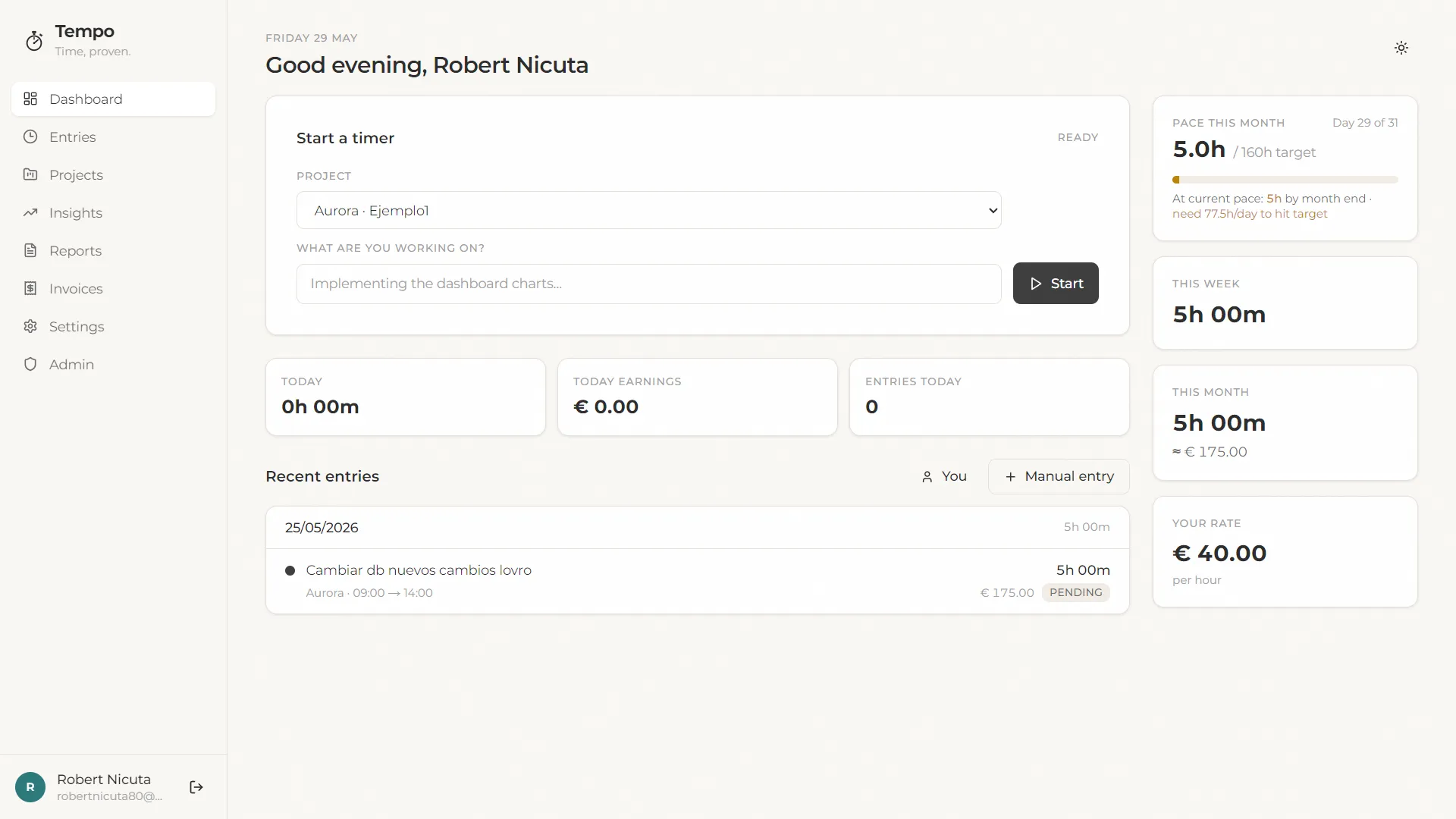Viewport: 1456px width, 819px height.
Task: Click the Entries clock icon
Action: (30, 136)
